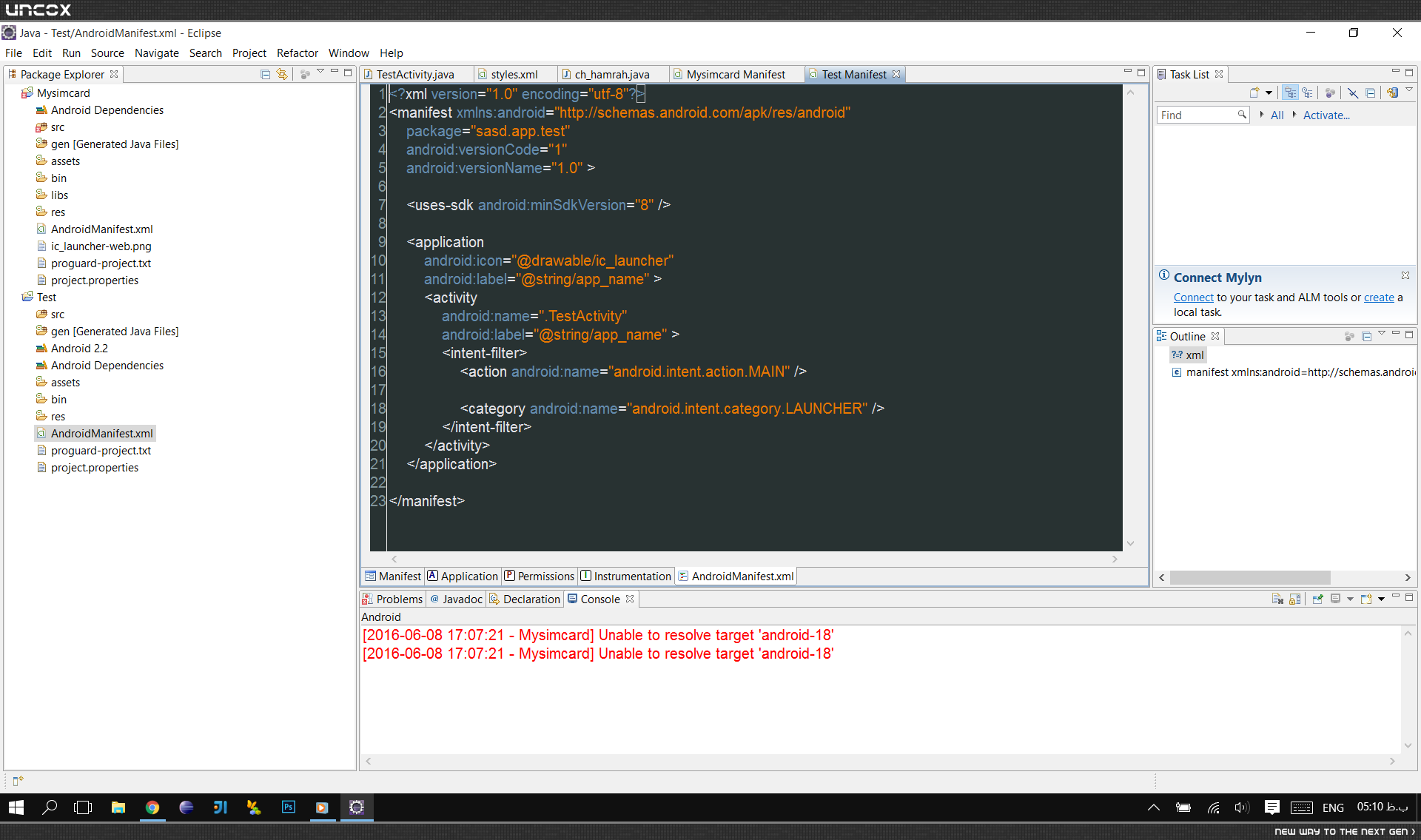This screenshot has height=840, width=1421.
Task: Toggle Scroll Lock in Console
Action: (x=1294, y=599)
